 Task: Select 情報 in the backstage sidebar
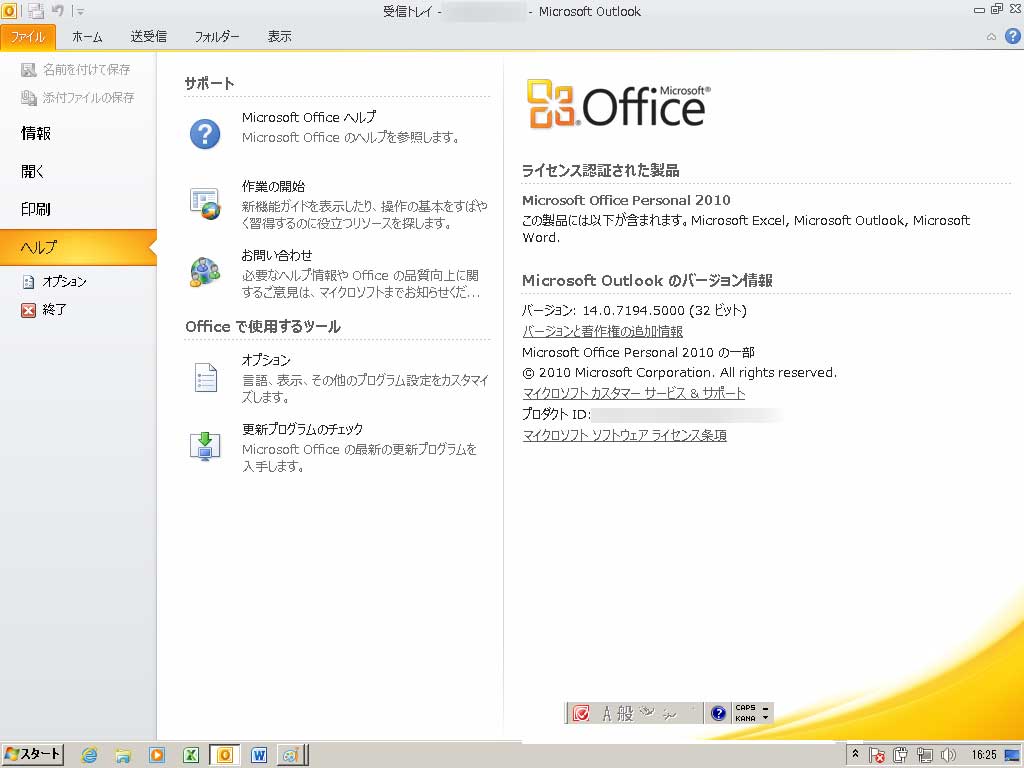point(36,133)
